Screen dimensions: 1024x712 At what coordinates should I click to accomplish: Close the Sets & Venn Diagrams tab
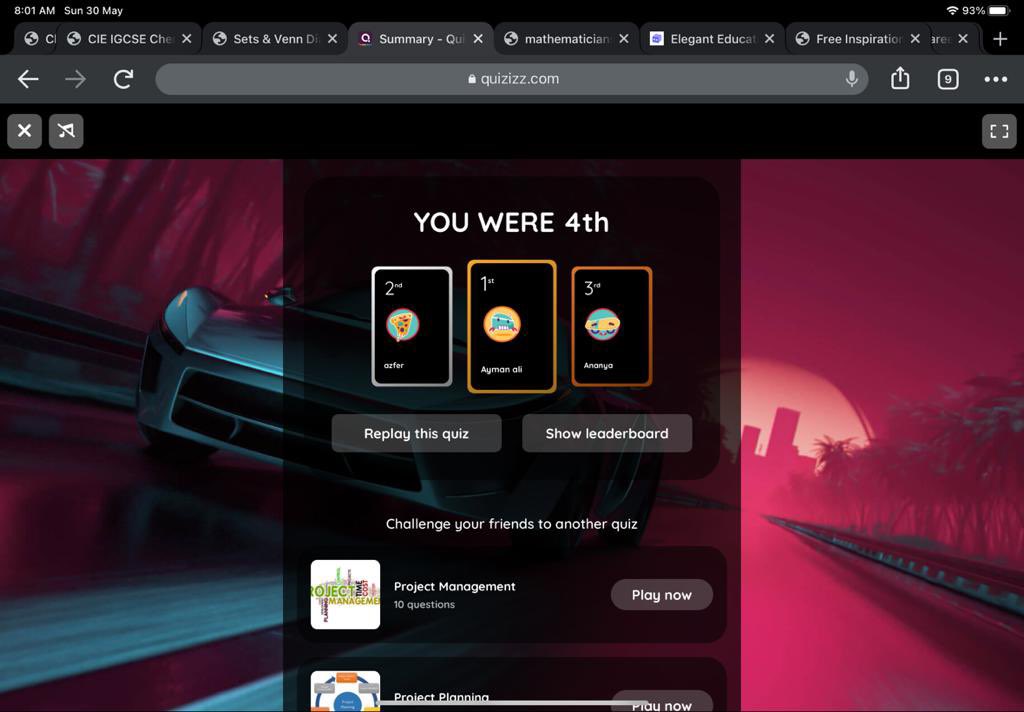(332, 39)
